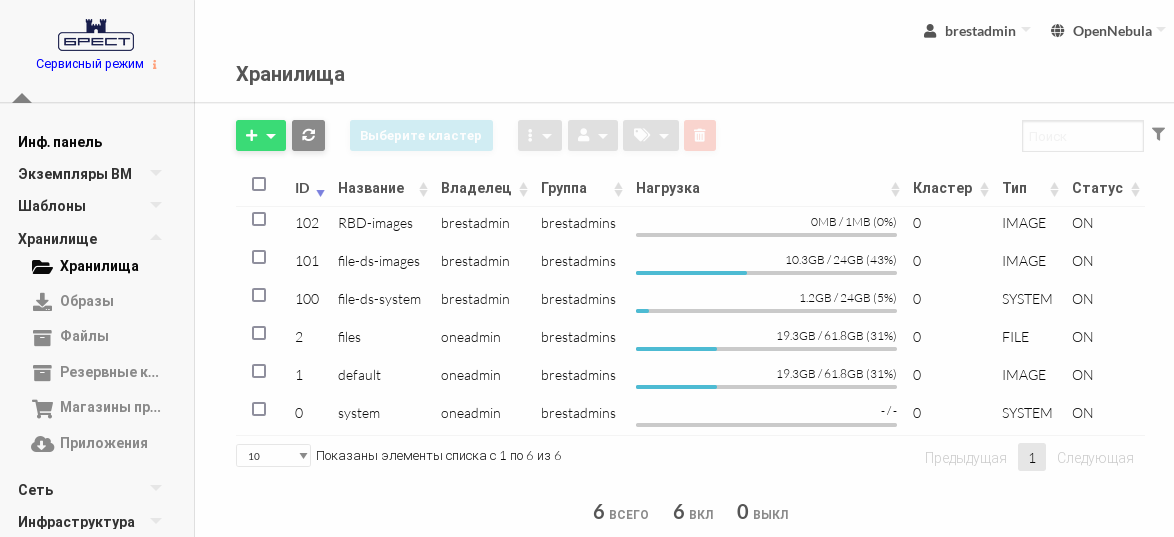
Task: Select the RBD-images row checkbox
Action: pos(259,219)
